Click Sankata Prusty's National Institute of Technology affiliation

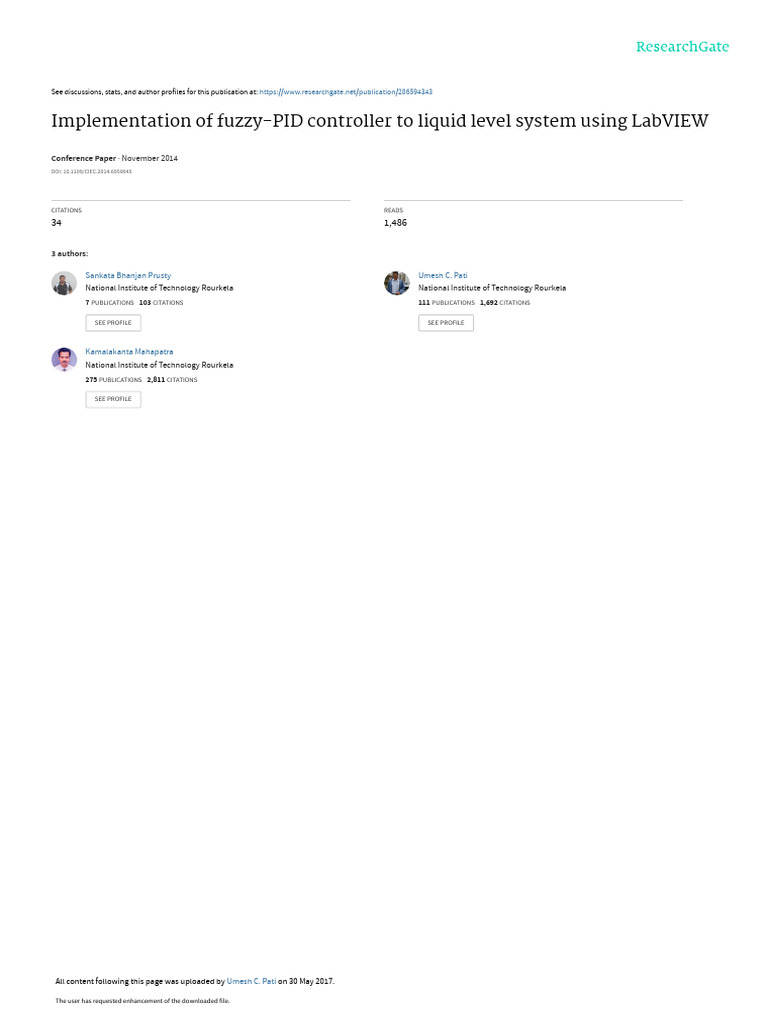click(x=159, y=288)
